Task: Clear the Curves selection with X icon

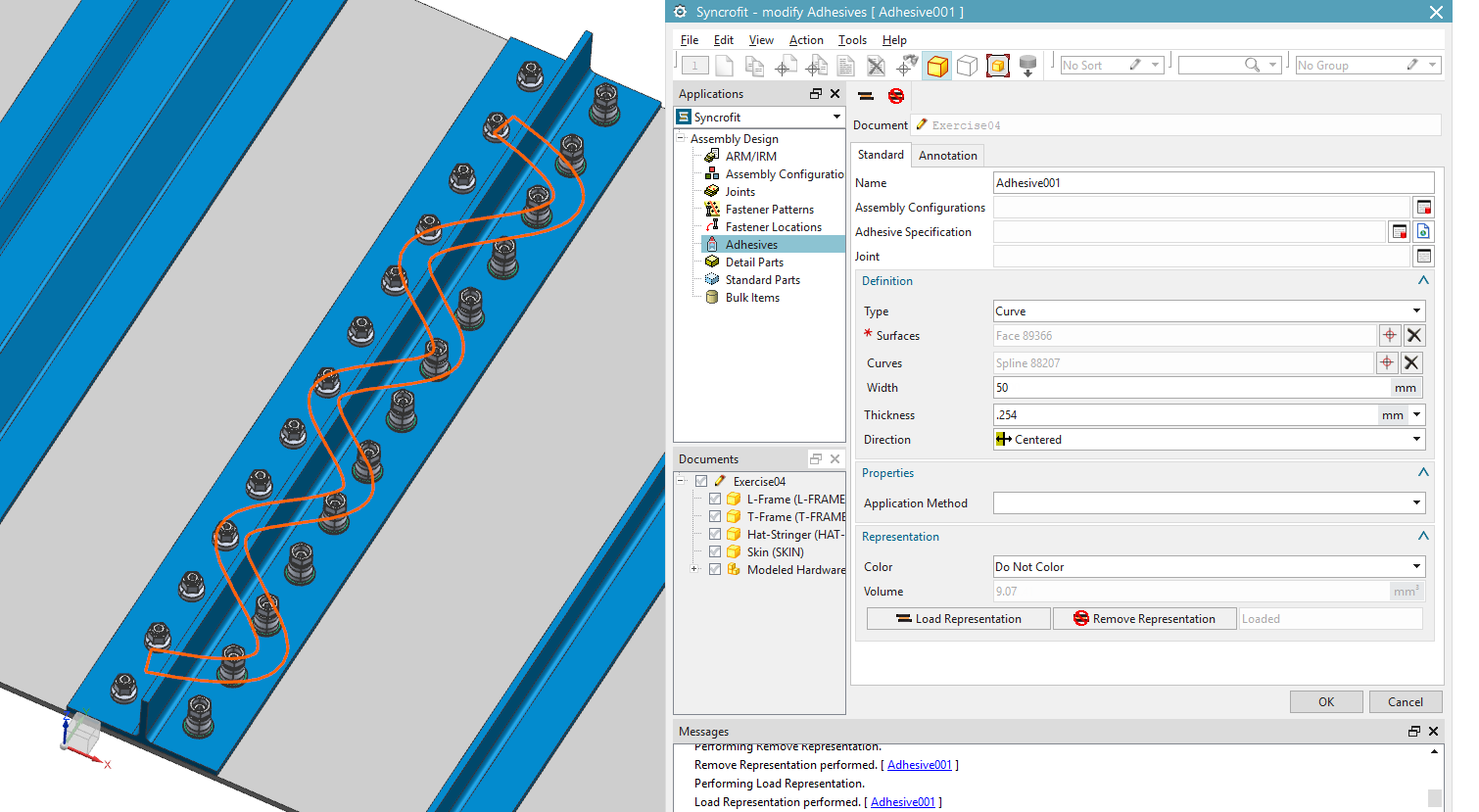Action: (1411, 362)
